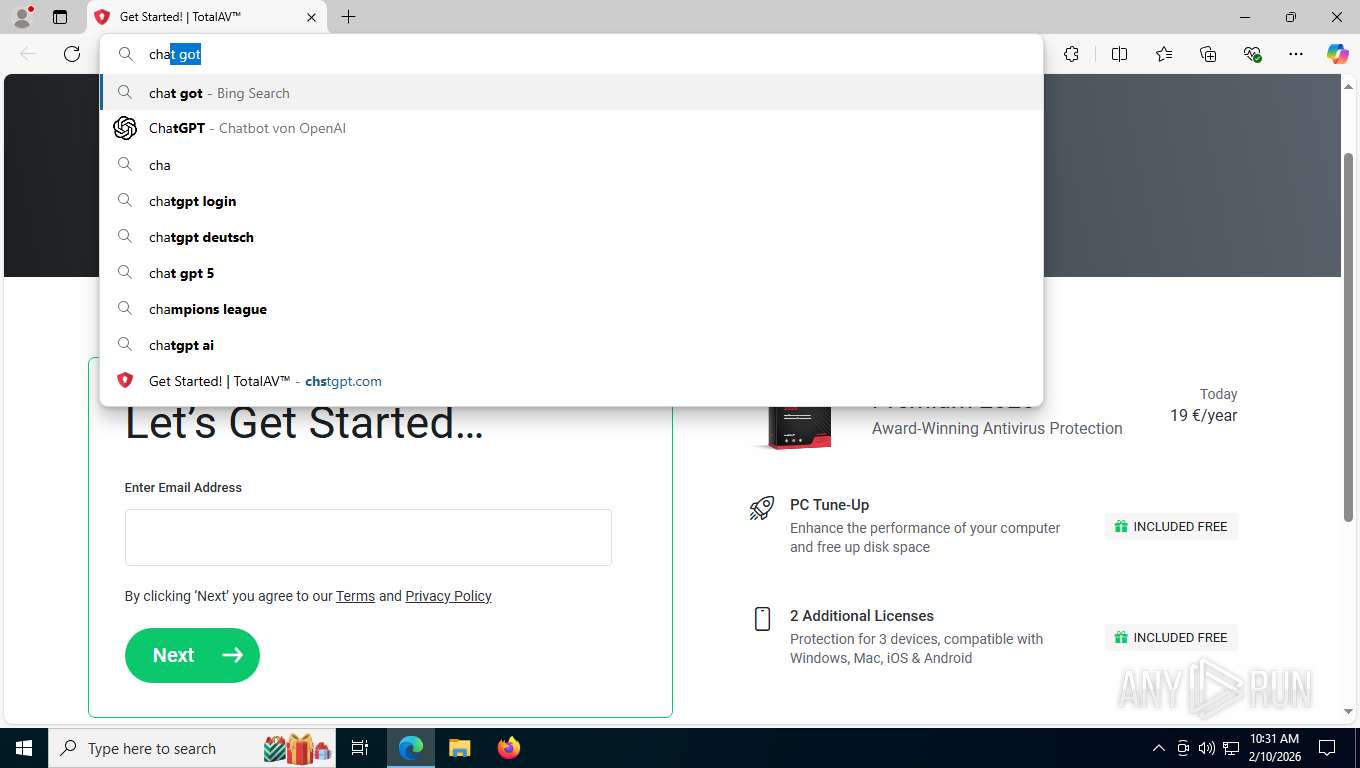The height and width of the screenshot is (768, 1360).
Task: Open the Collections icon
Action: pyautogui.click(x=1208, y=54)
